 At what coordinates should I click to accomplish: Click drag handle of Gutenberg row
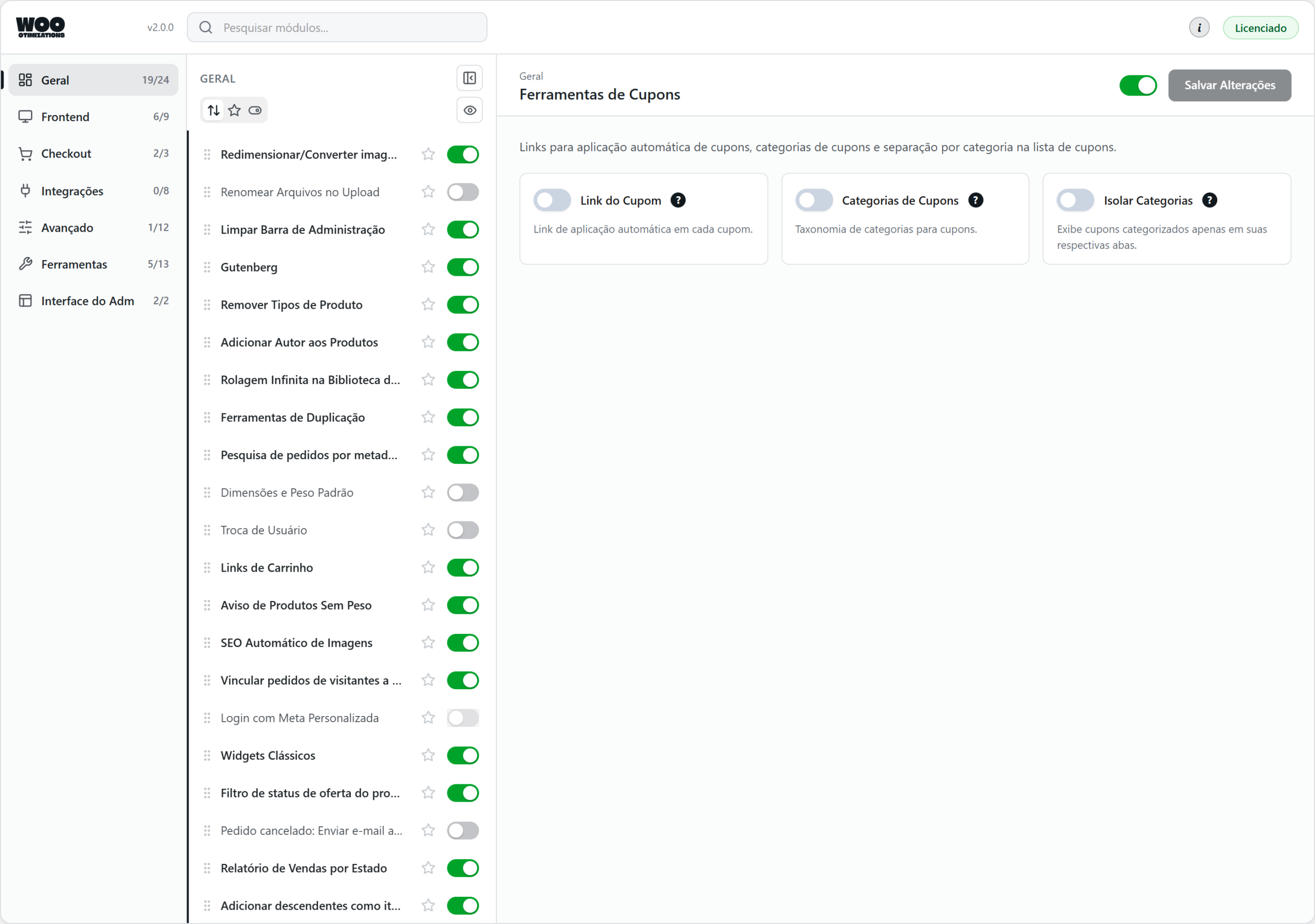207,267
